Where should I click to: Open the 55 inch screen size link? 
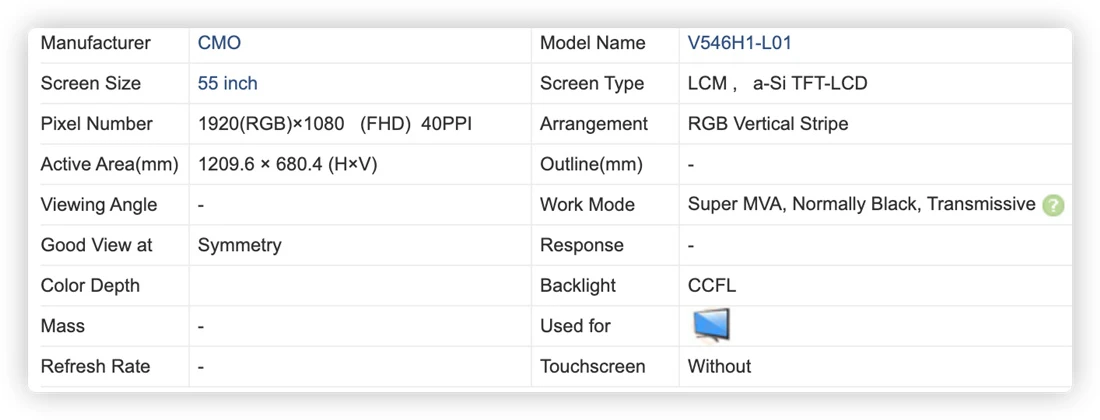[227, 83]
